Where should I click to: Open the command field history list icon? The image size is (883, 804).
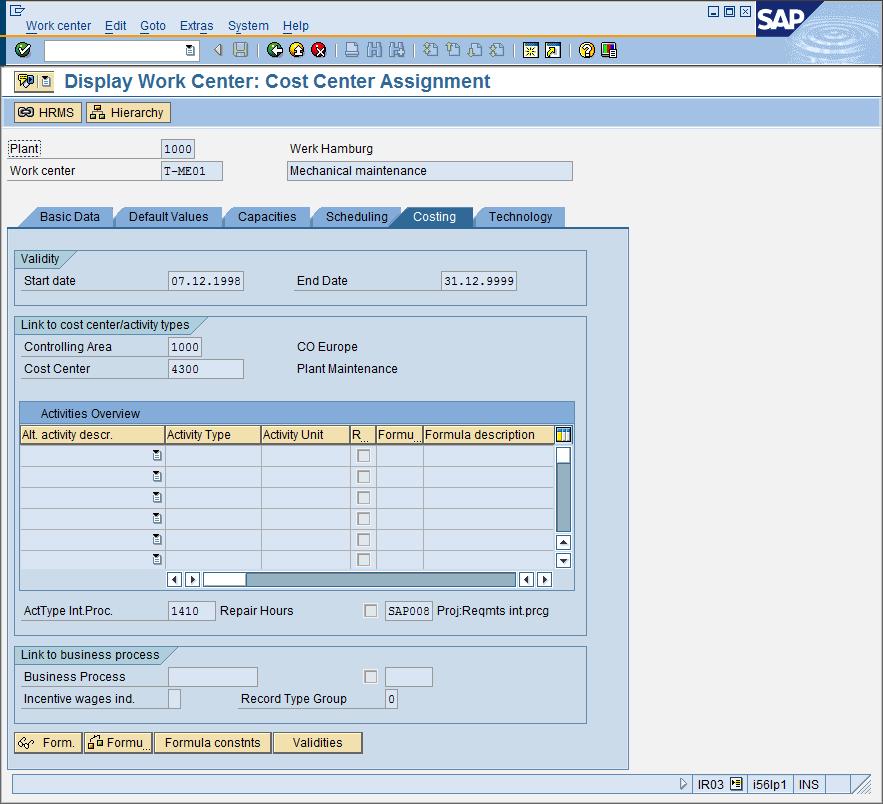pyautogui.click(x=190, y=50)
